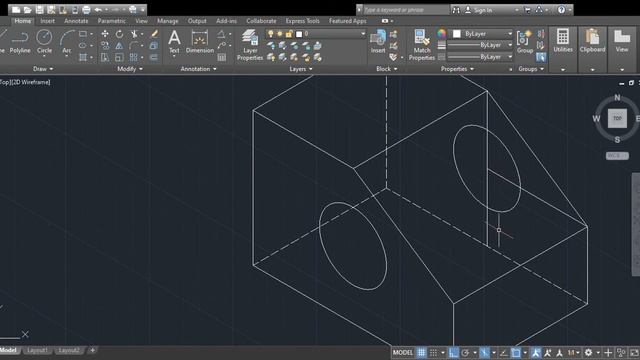Click the TOP face of ViewCube

pyautogui.click(x=617, y=118)
